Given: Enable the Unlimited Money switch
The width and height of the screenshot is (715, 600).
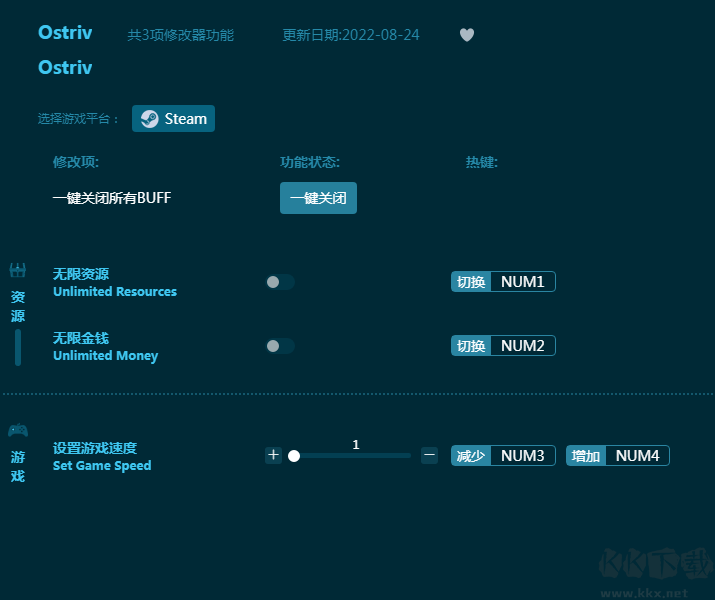Looking at the screenshot, I should coord(280,346).
